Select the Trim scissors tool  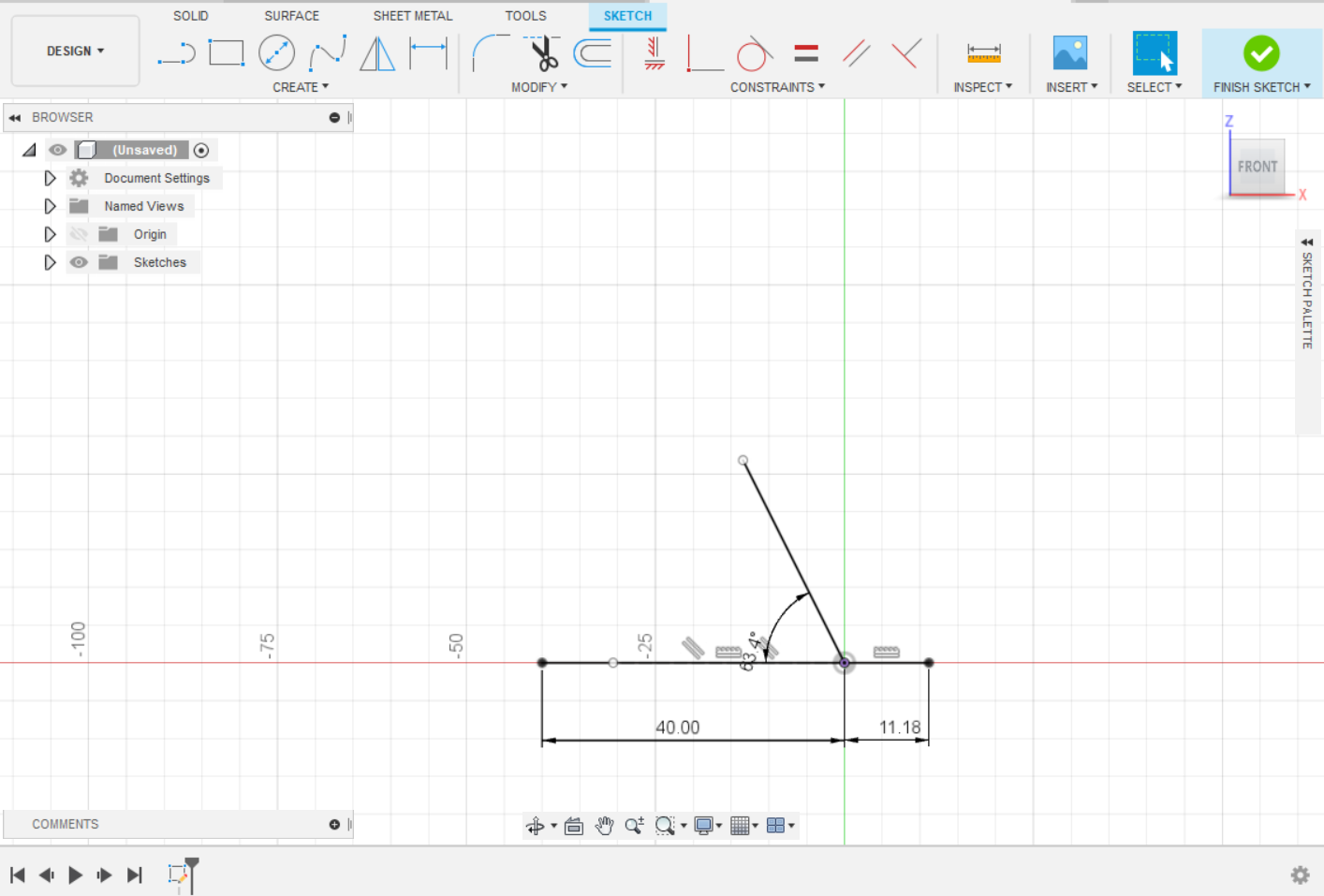tap(542, 53)
